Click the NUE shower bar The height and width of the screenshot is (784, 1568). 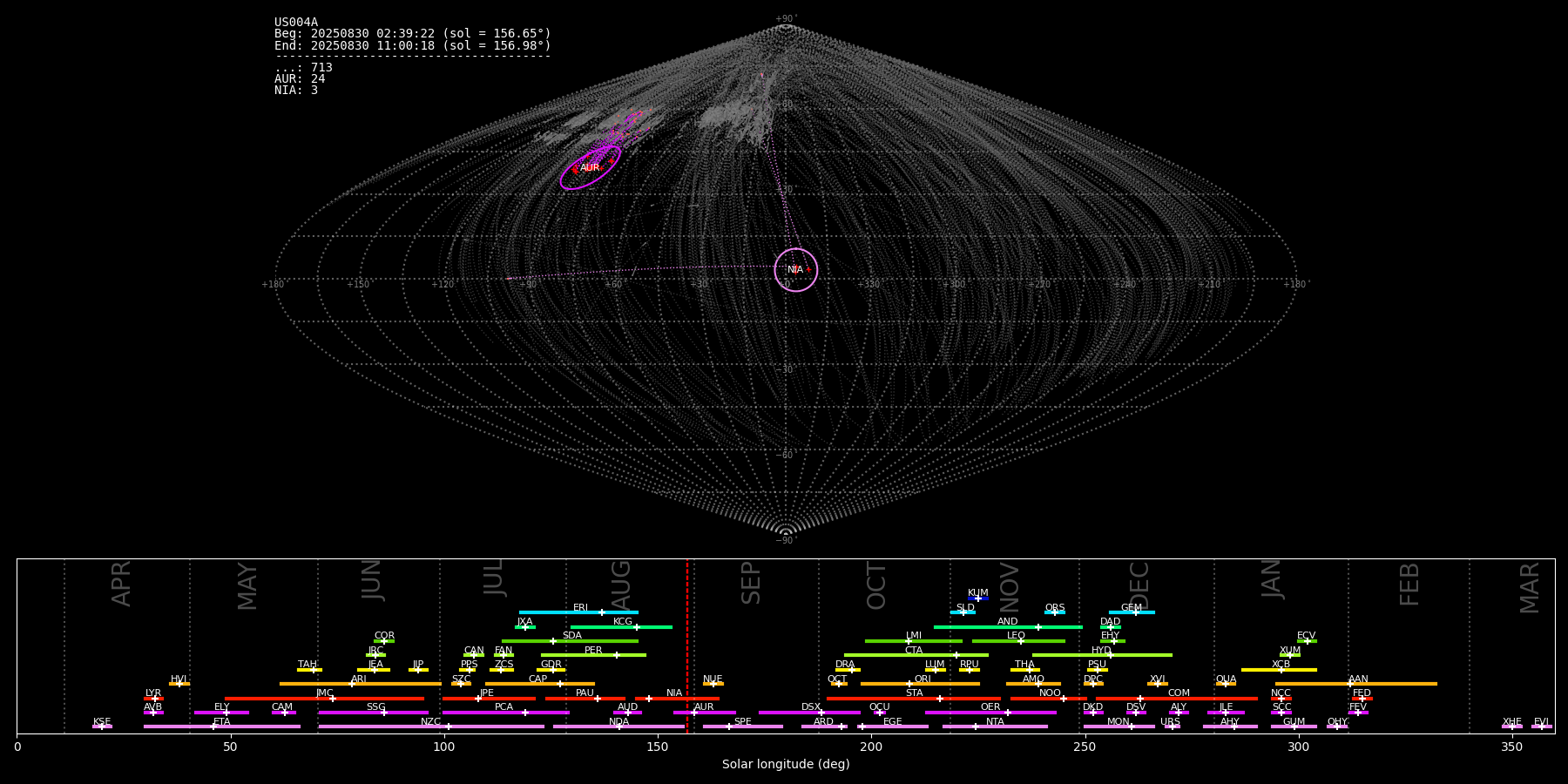pos(713,684)
